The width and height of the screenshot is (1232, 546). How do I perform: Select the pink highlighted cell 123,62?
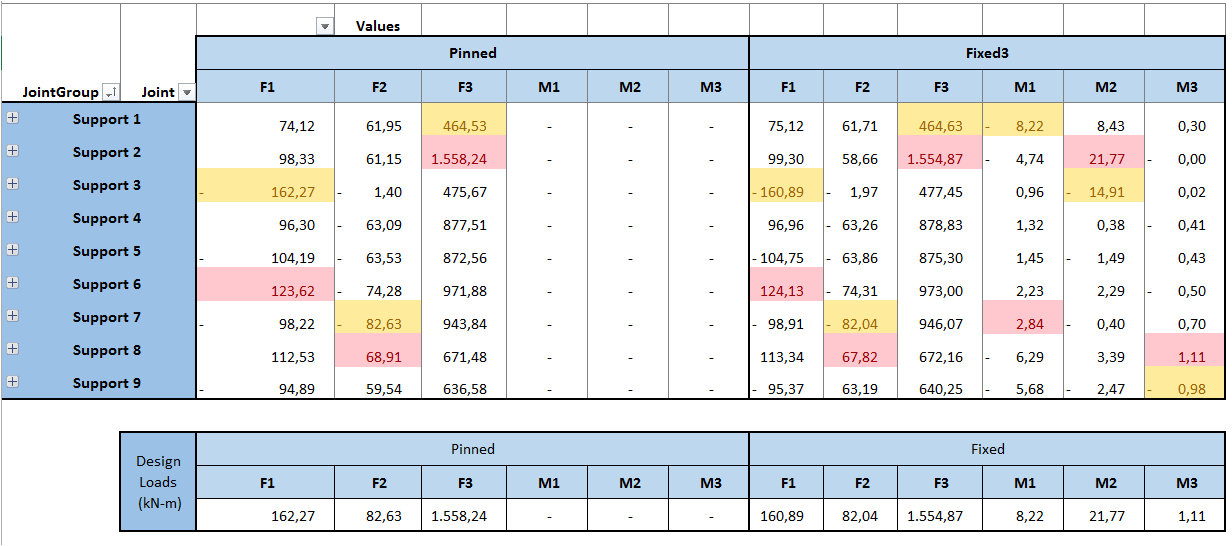pos(266,291)
